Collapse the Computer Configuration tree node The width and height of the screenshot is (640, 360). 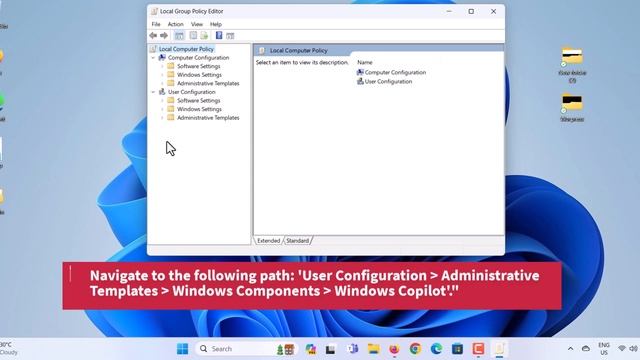153,58
